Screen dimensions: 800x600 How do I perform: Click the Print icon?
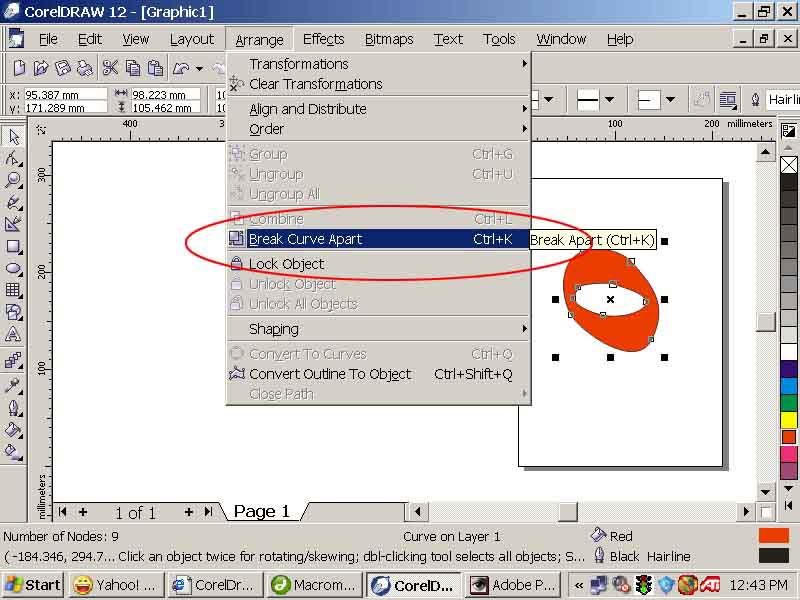[x=85, y=68]
